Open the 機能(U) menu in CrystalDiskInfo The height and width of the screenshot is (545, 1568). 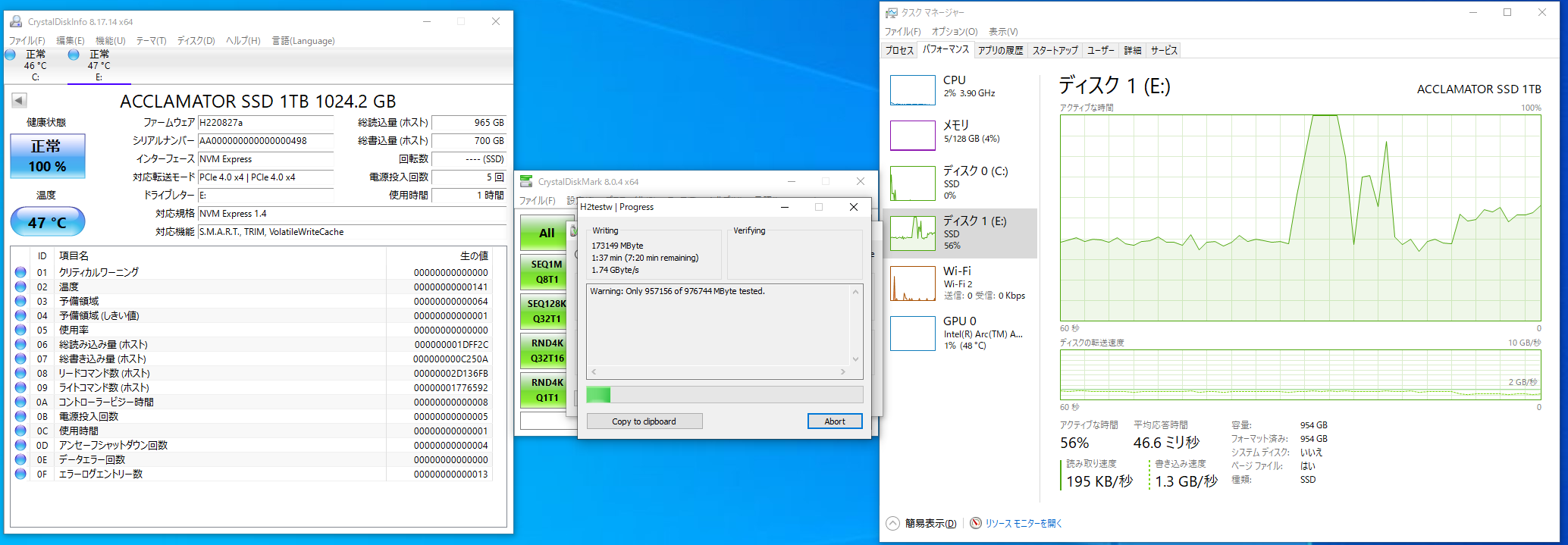coord(111,41)
